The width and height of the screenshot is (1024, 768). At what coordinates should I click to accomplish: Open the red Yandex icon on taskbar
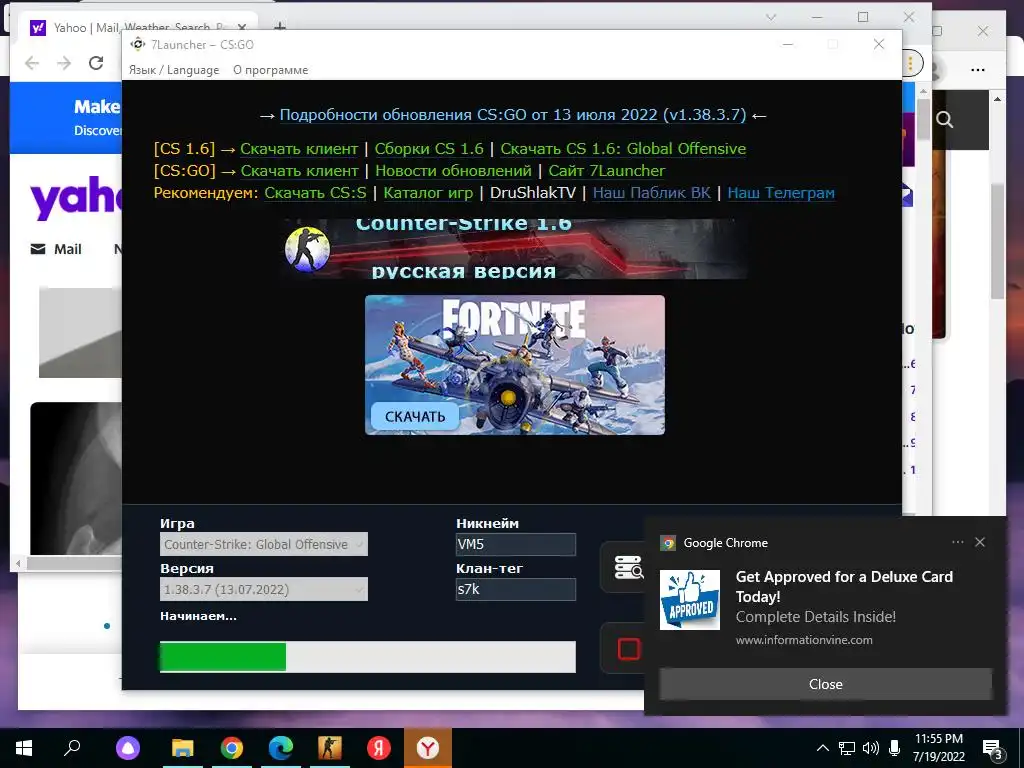pyautogui.click(x=379, y=748)
